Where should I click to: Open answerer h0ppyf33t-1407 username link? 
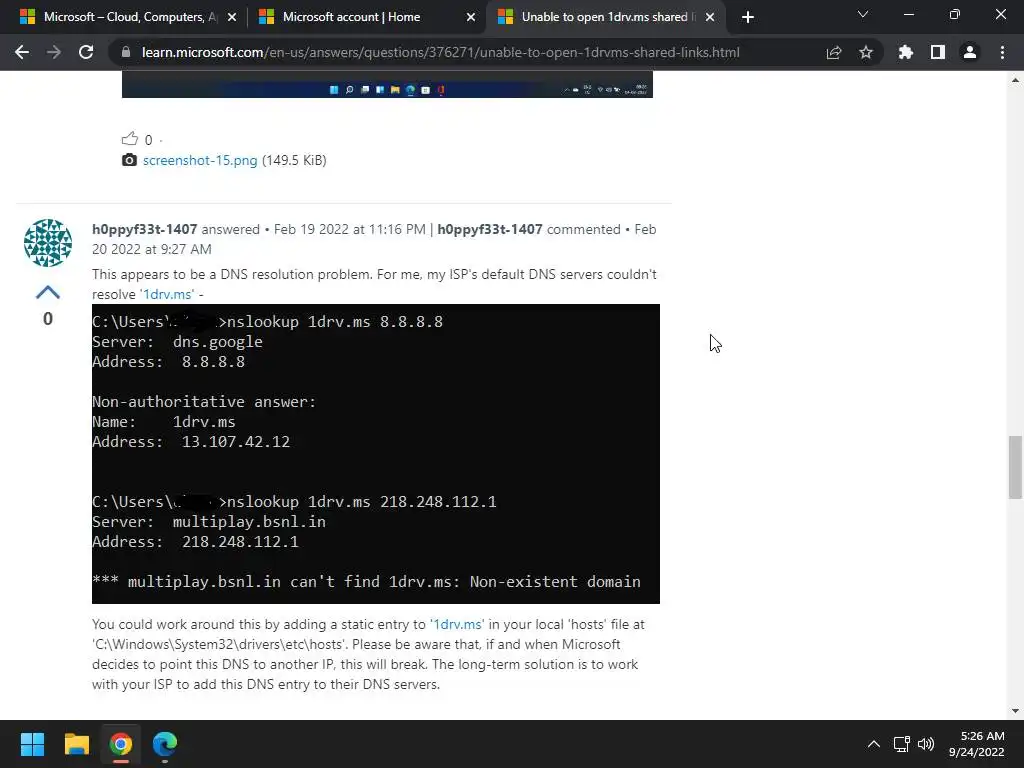[144, 229]
